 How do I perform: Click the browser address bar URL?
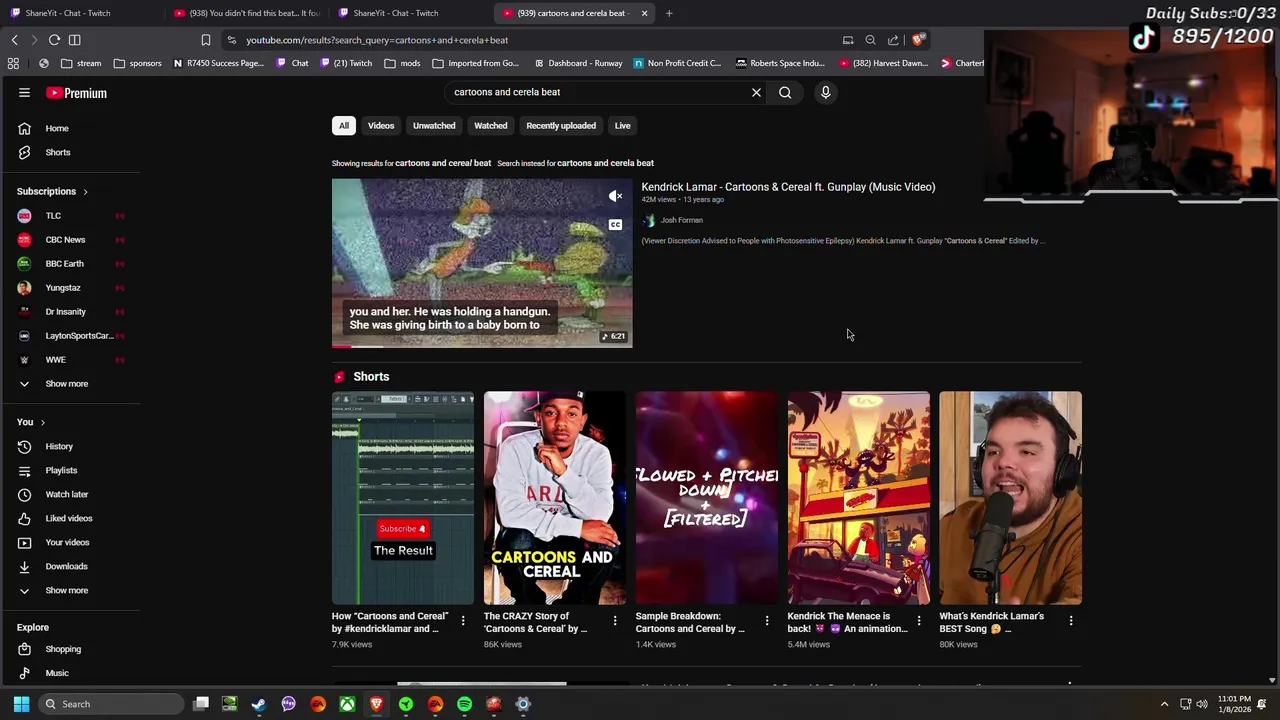[377, 40]
